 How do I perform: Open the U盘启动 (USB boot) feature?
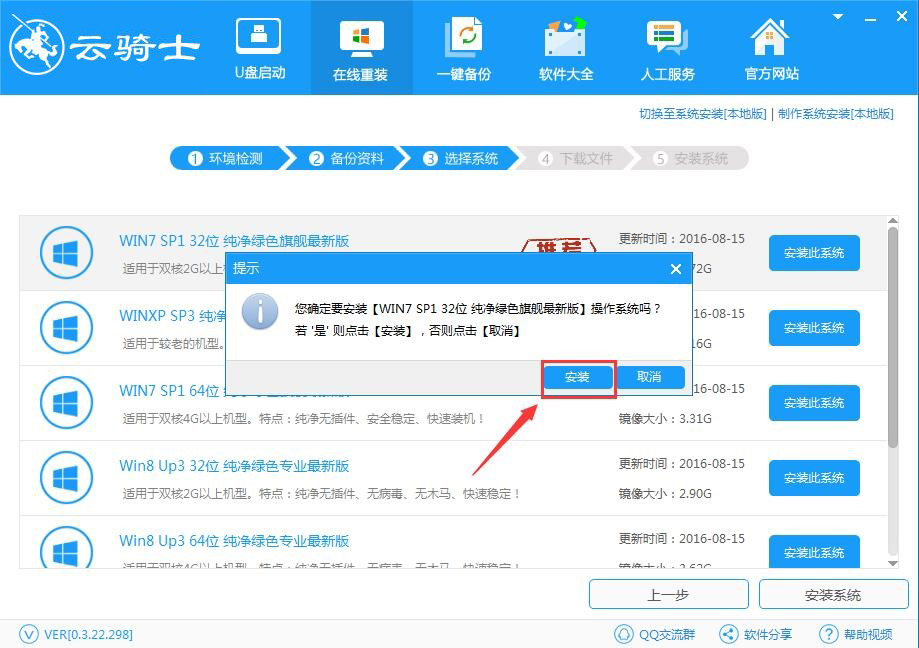pyautogui.click(x=259, y=47)
